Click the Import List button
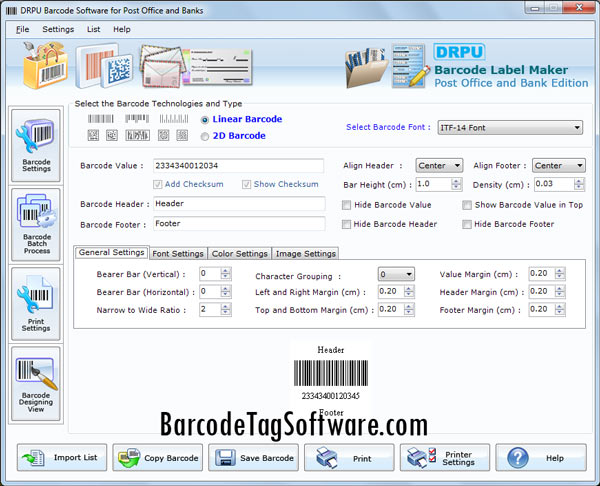 (x=62, y=458)
